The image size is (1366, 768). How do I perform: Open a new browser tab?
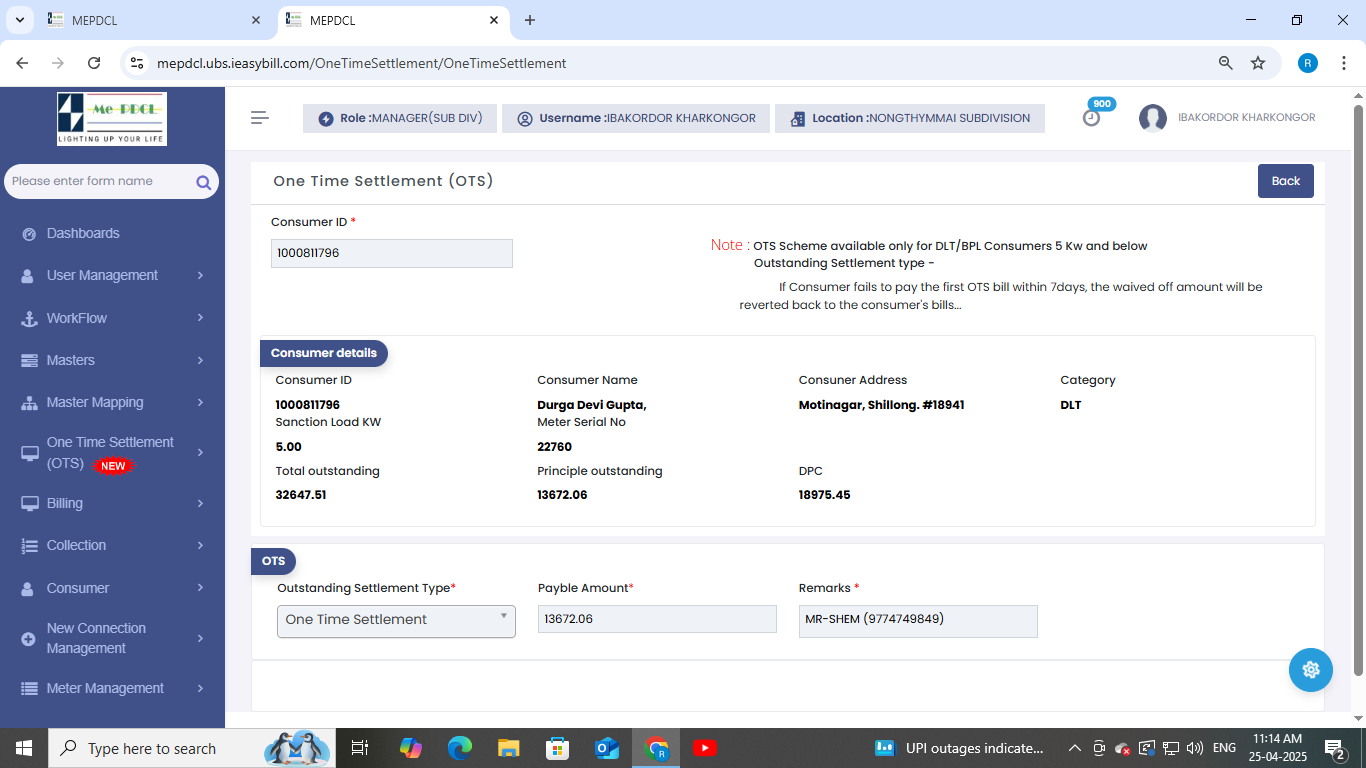pos(530,20)
